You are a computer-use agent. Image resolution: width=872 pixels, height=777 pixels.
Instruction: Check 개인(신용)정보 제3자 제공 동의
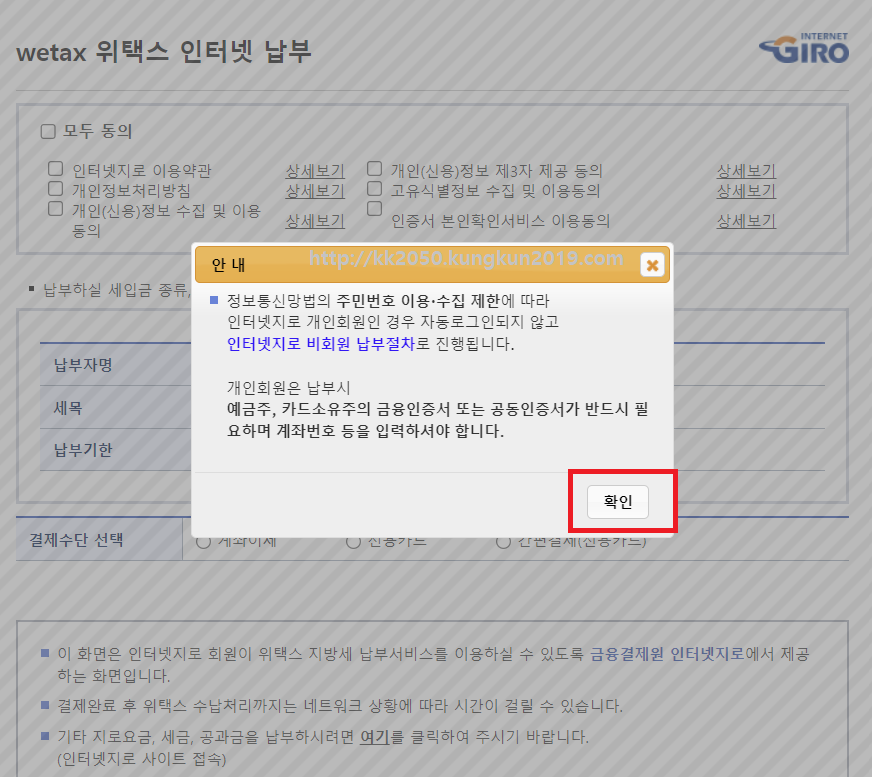pos(374,167)
